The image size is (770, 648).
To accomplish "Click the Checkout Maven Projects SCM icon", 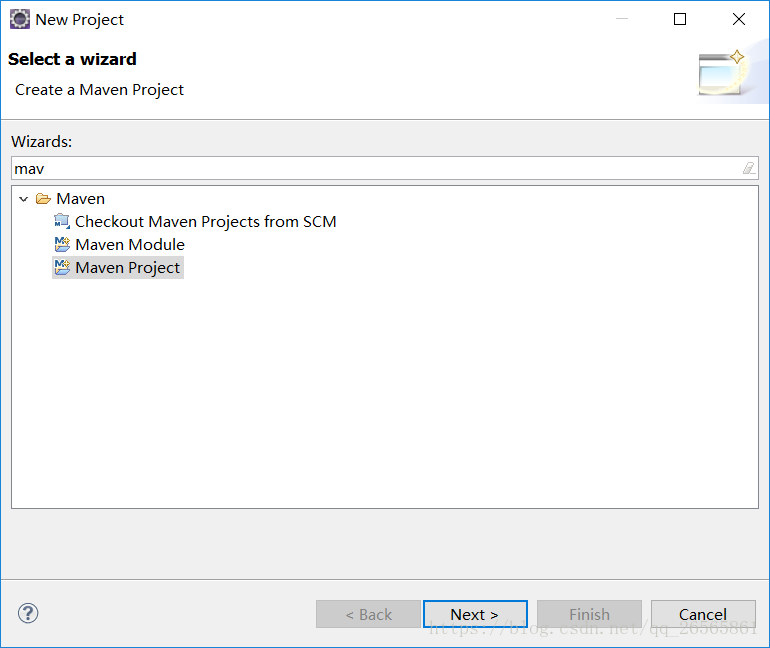I will click(x=62, y=221).
